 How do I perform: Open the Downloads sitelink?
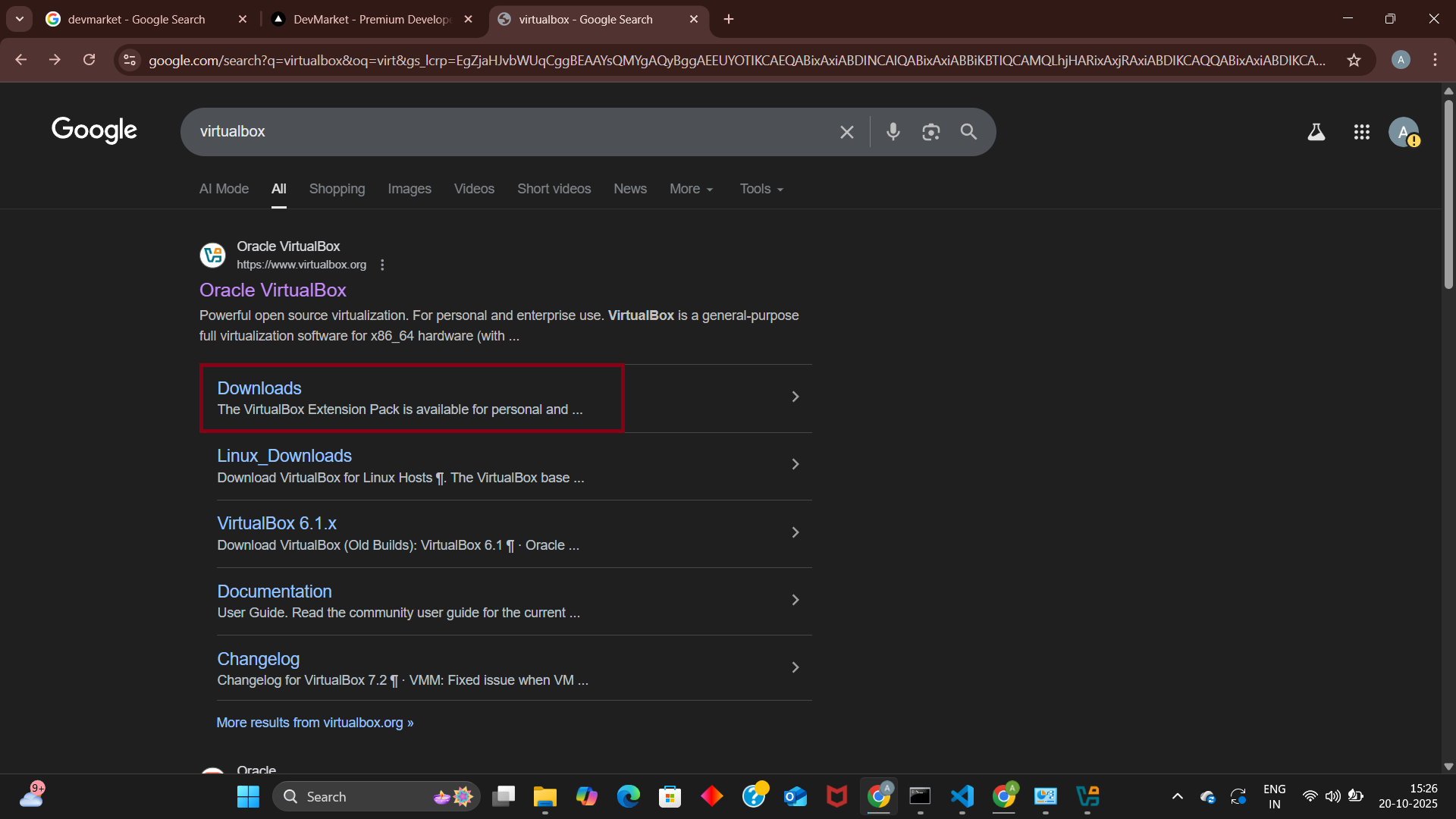(x=259, y=388)
